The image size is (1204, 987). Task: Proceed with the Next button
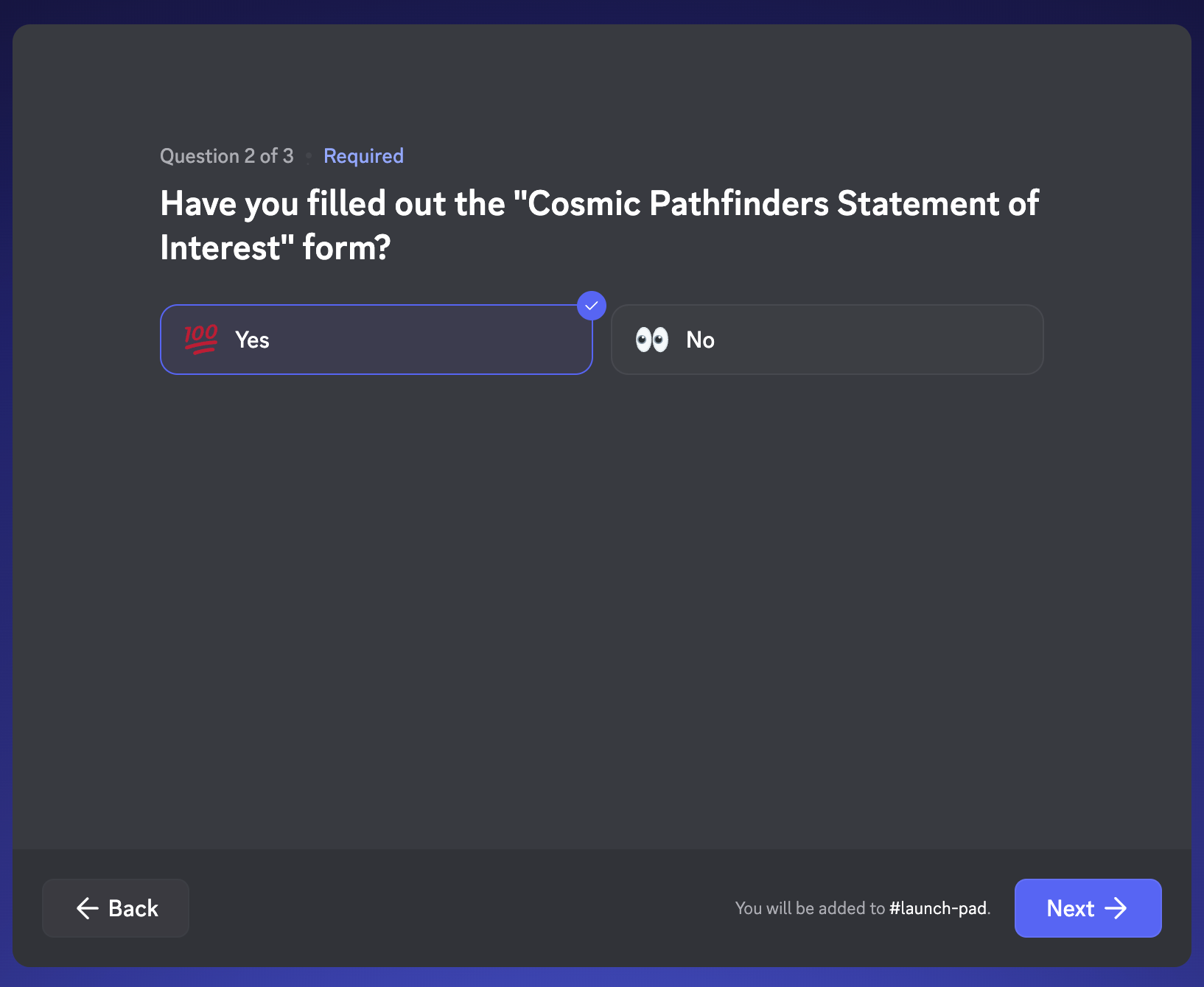1088,908
